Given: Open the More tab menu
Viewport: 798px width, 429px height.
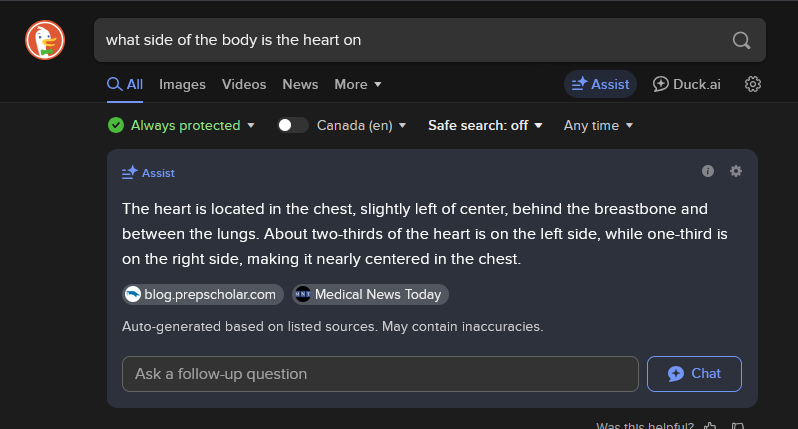Looking at the screenshot, I should 358,84.
